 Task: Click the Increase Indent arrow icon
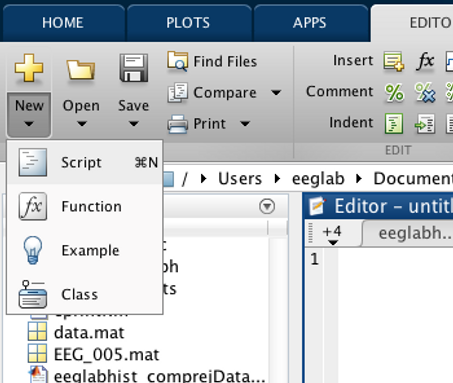[425, 124]
